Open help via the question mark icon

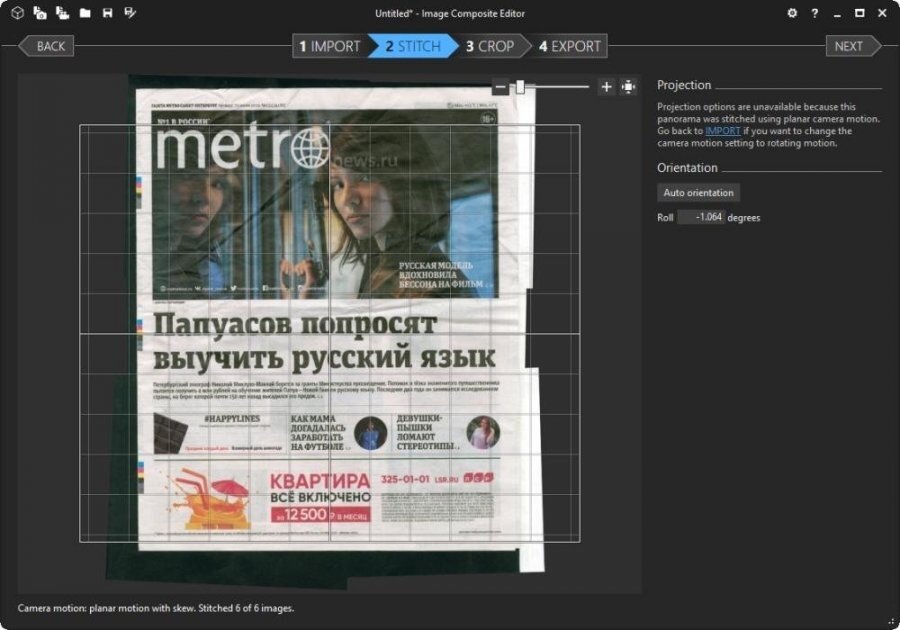[814, 13]
